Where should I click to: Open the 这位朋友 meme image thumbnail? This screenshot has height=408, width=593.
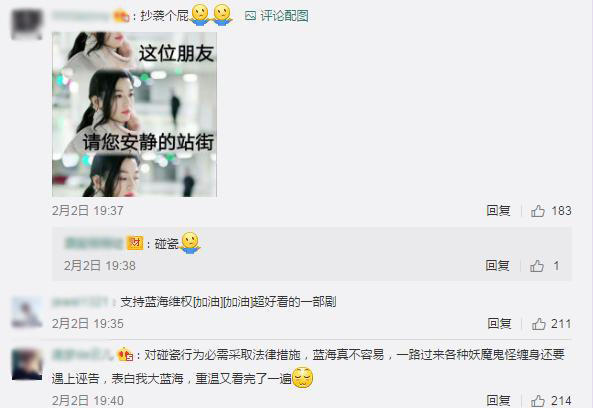click(134, 114)
